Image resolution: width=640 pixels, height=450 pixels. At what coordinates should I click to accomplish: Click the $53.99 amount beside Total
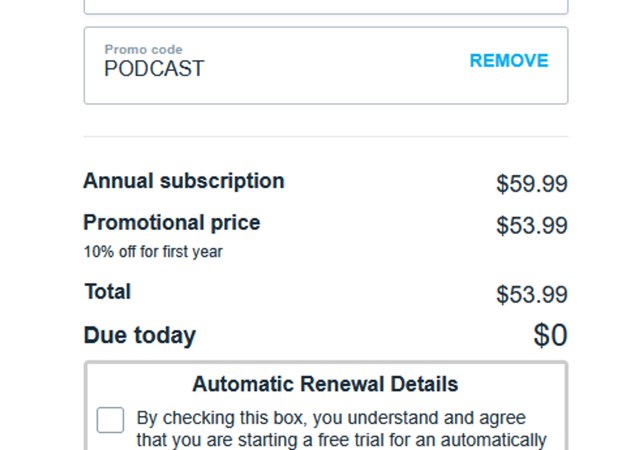point(531,295)
